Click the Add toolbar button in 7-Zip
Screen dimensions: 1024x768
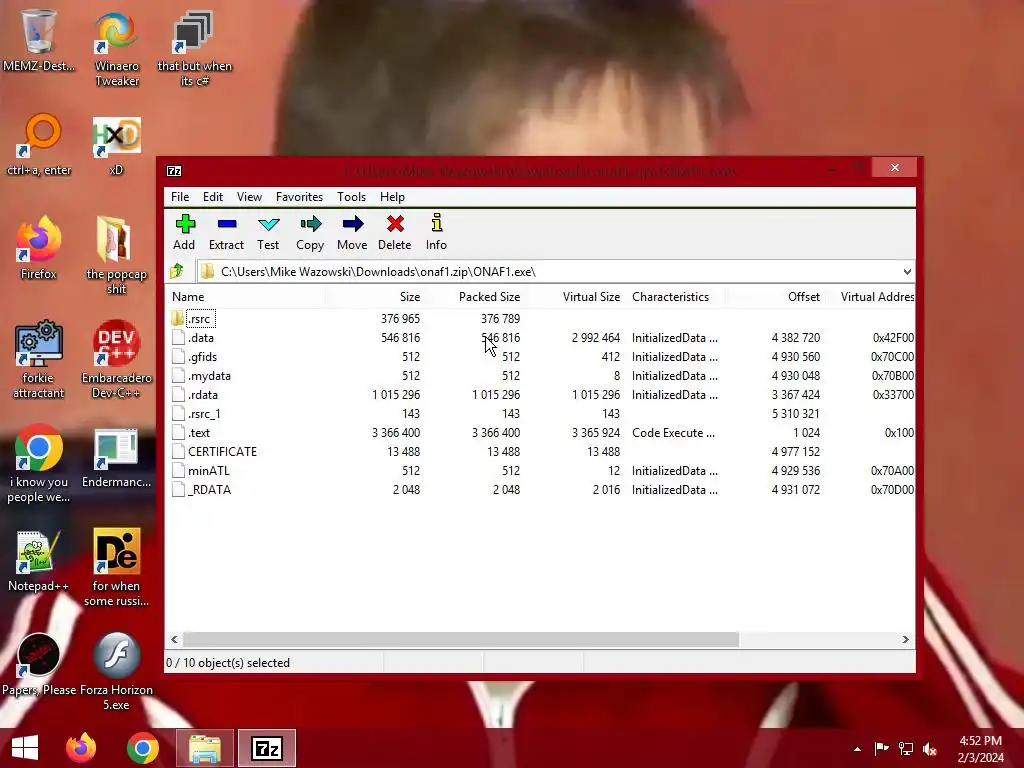point(184,232)
